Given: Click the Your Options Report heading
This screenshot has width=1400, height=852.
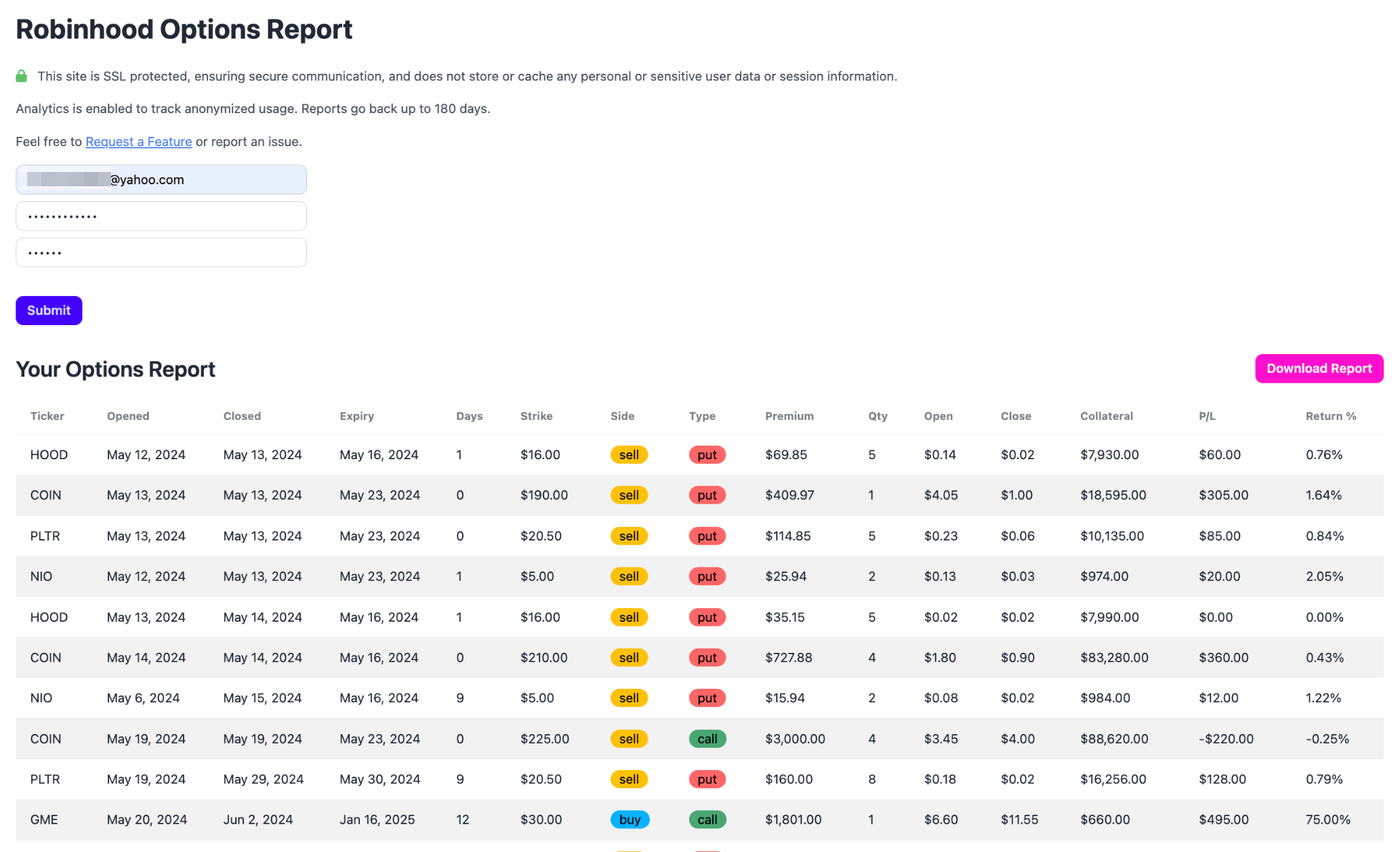Looking at the screenshot, I should [x=116, y=369].
